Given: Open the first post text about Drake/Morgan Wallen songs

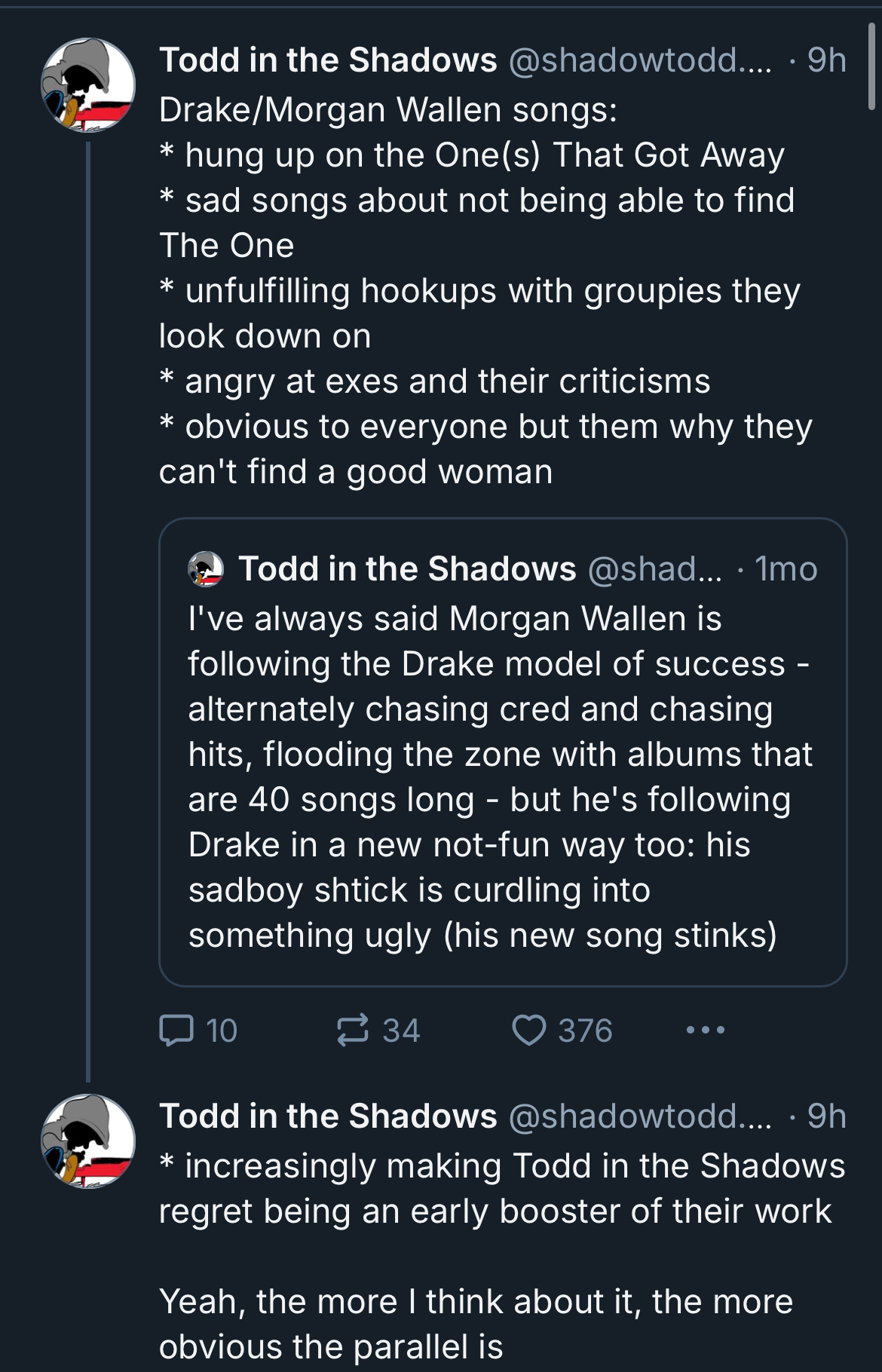Looking at the screenshot, I should (x=486, y=291).
